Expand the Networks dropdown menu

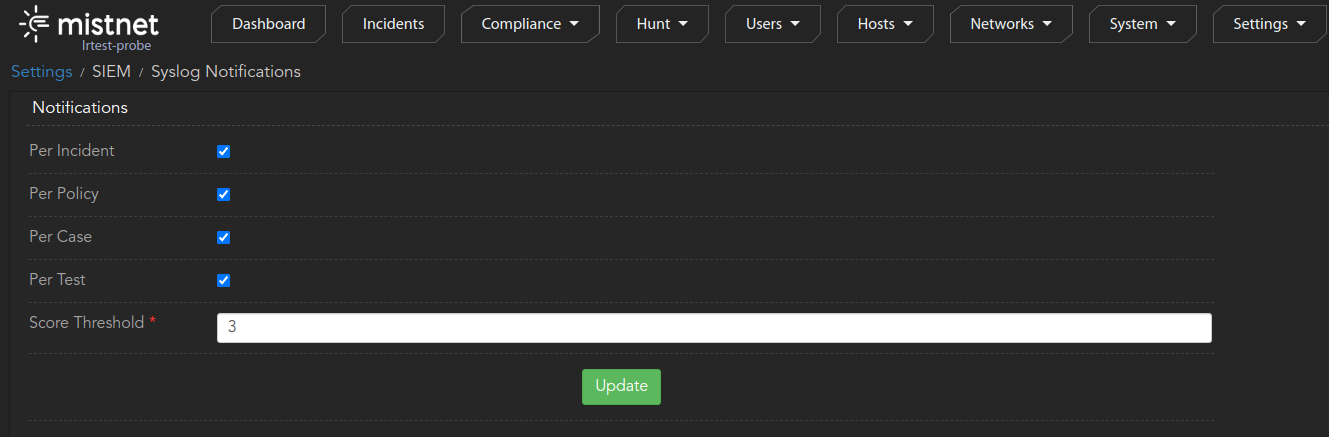1011,24
